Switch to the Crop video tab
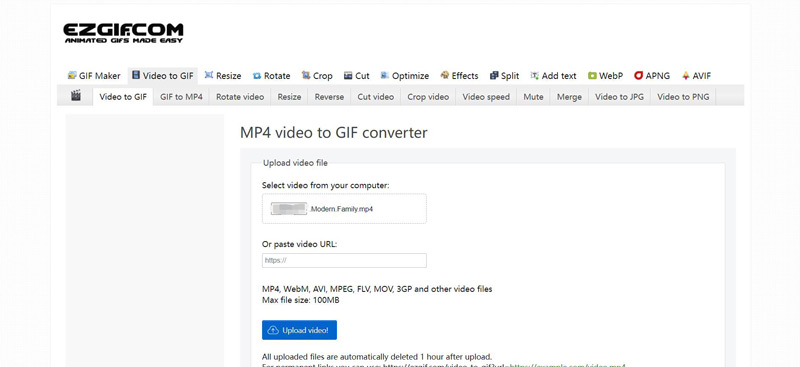This screenshot has height=367, width=800. [428, 96]
